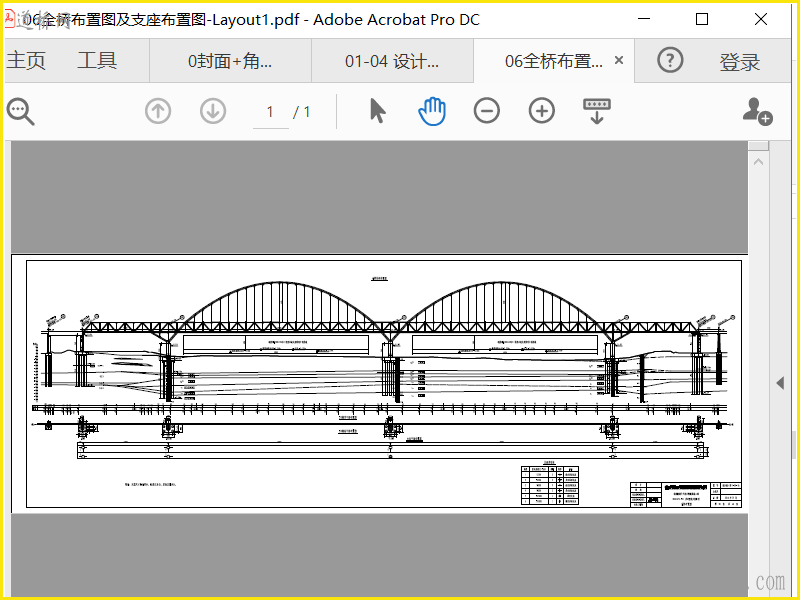This screenshot has height=600, width=800.
Task: Go to previous page arrow
Action: [158, 111]
